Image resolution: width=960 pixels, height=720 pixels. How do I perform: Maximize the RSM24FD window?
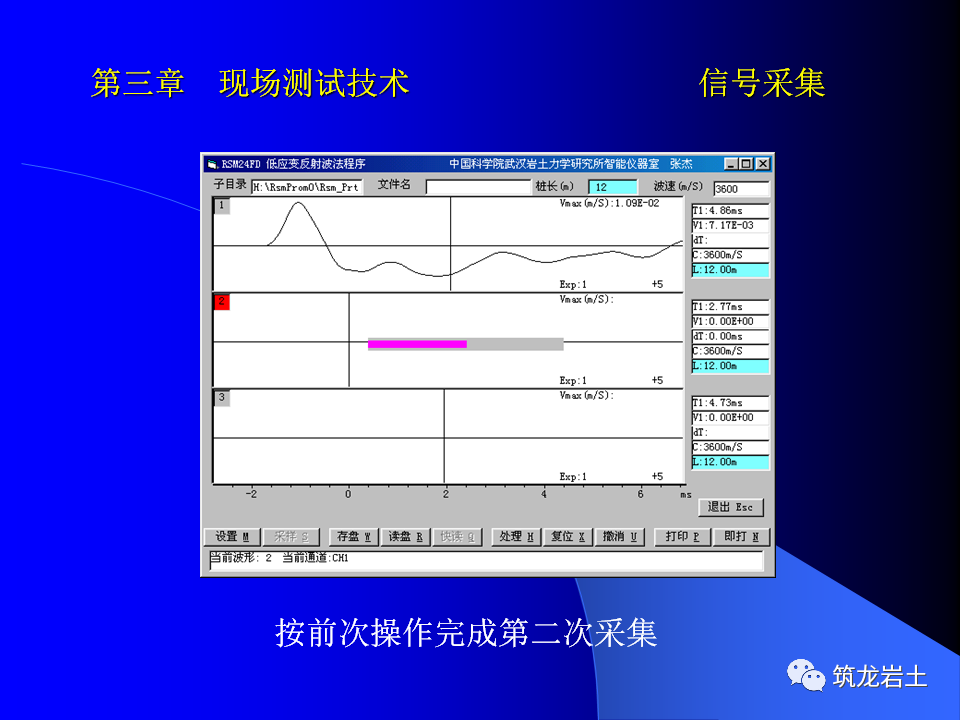746,164
